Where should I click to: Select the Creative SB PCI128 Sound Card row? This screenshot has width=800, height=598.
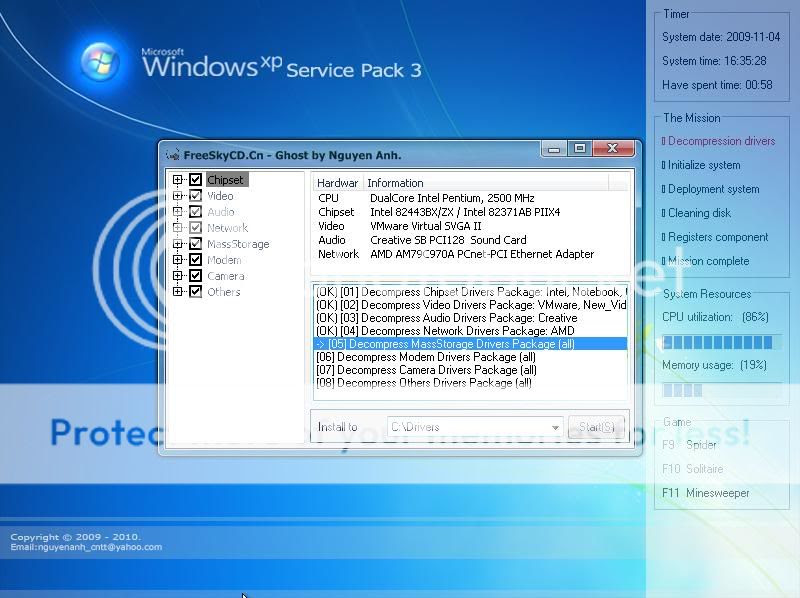tap(470, 240)
